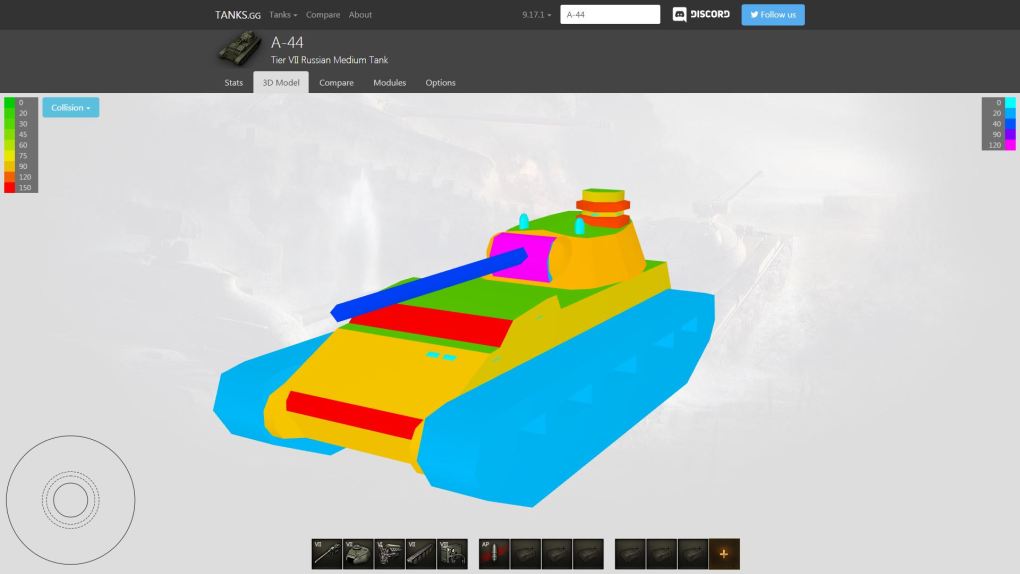Expand the Collision mode dropdown
The height and width of the screenshot is (574, 1020).
point(70,108)
